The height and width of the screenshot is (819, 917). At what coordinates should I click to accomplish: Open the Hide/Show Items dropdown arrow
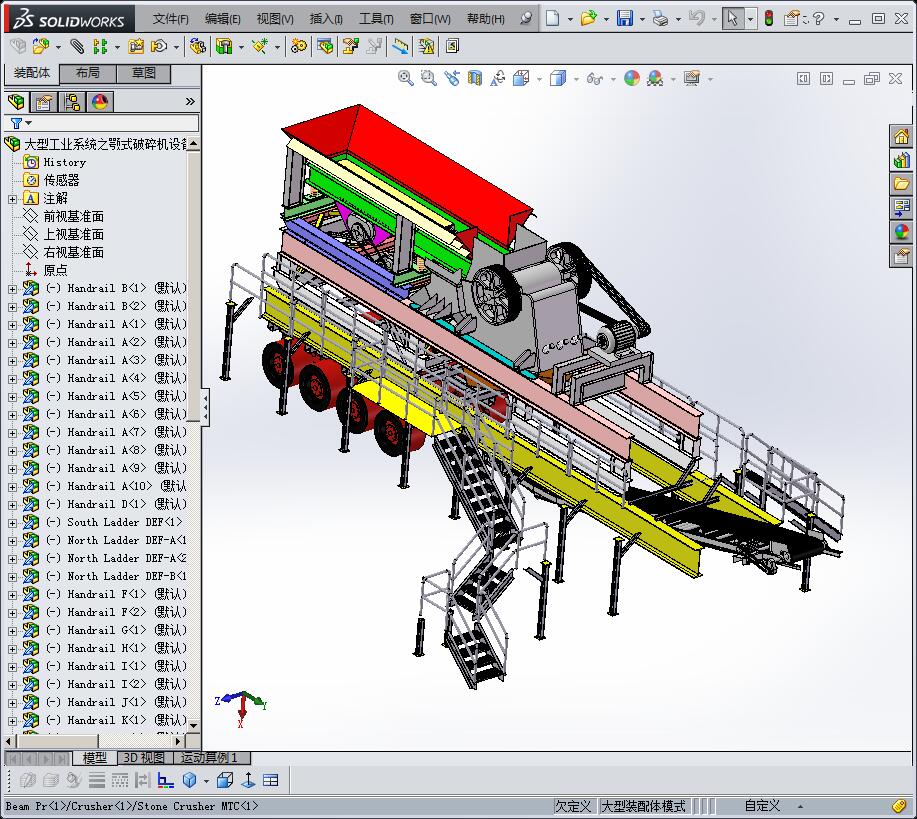(x=613, y=78)
